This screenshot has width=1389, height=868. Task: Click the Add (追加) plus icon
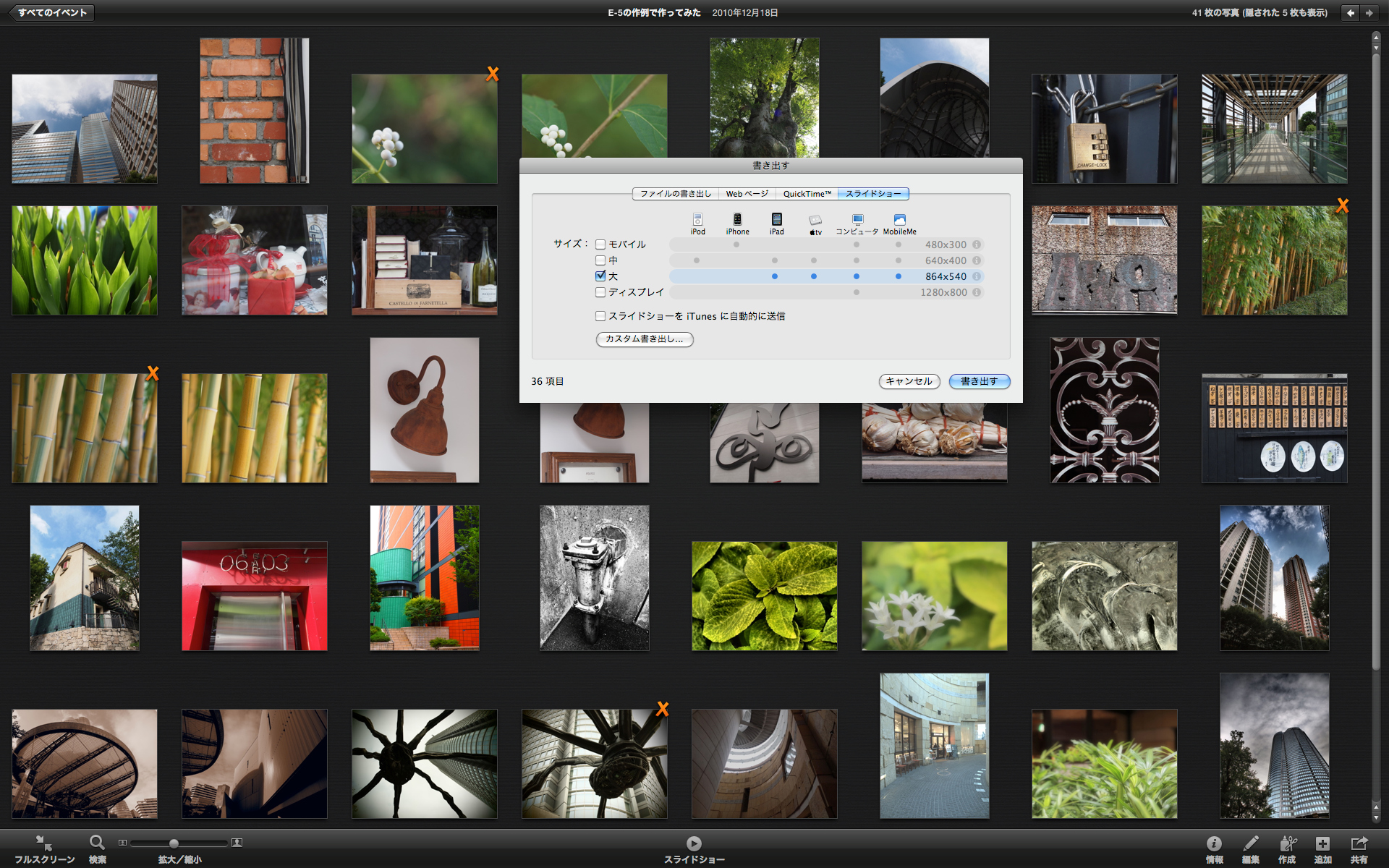point(1322,843)
